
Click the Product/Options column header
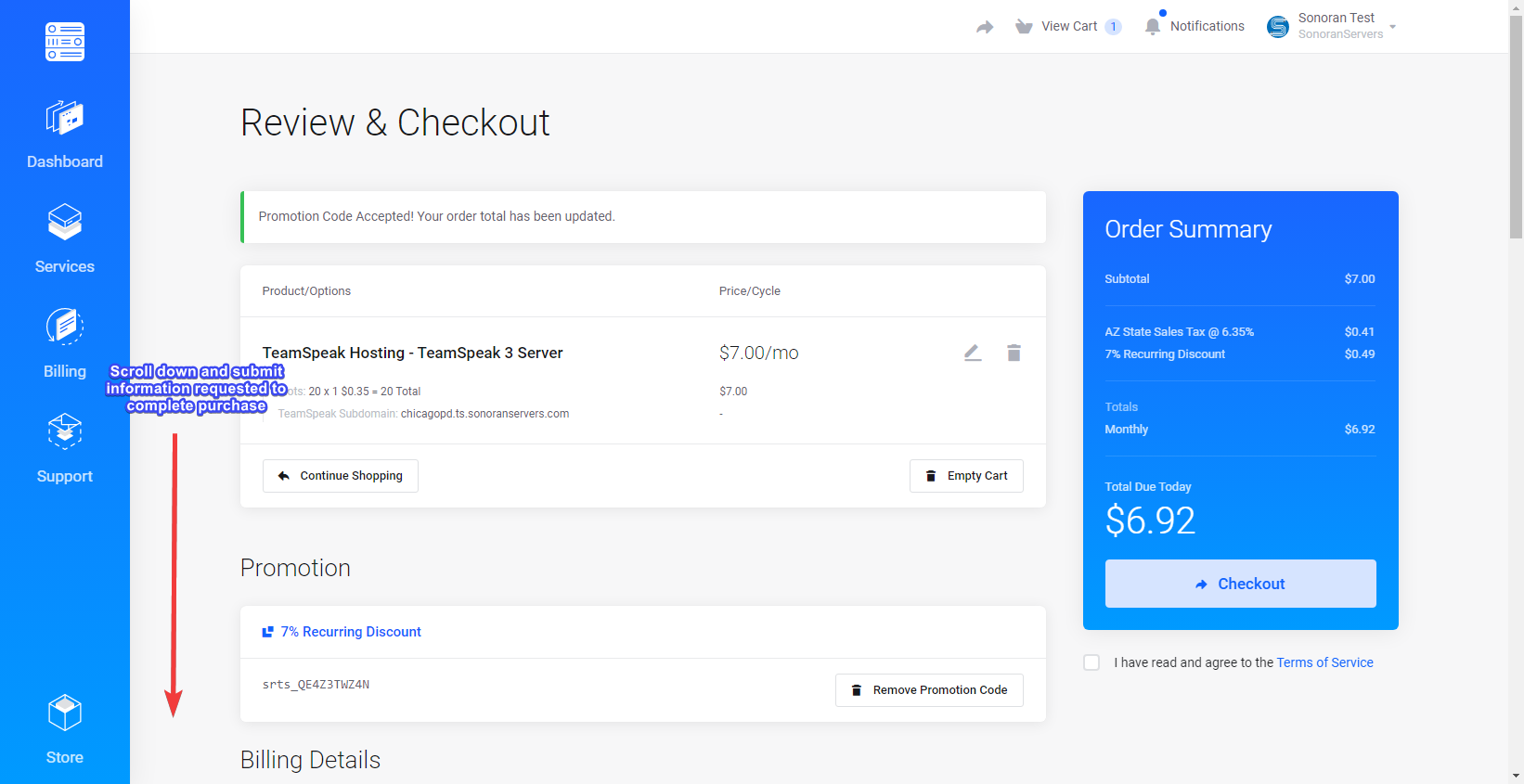point(306,291)
